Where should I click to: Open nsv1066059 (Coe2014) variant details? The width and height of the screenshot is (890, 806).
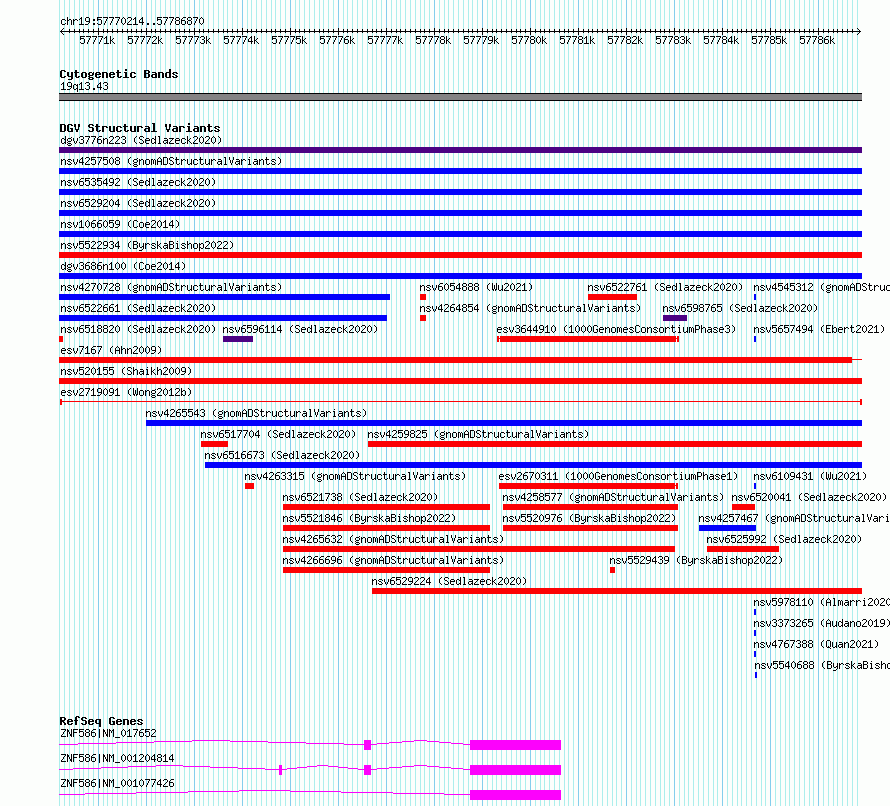point(120,224)
